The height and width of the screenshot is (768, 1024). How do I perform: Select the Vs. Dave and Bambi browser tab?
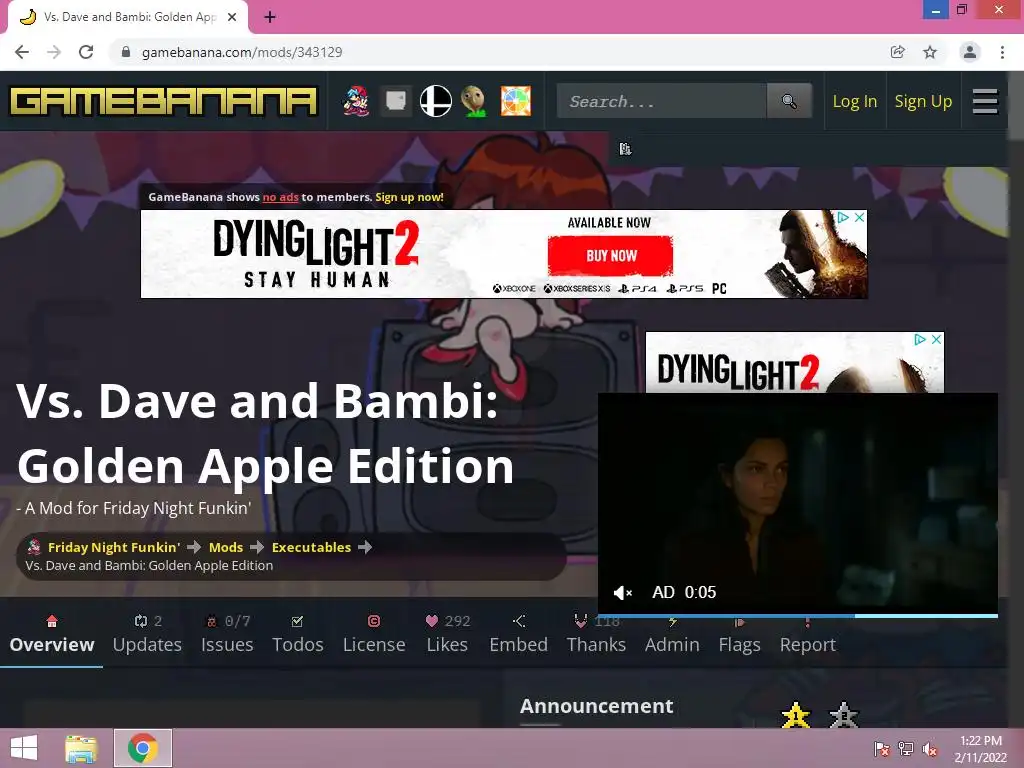(128, 17)
